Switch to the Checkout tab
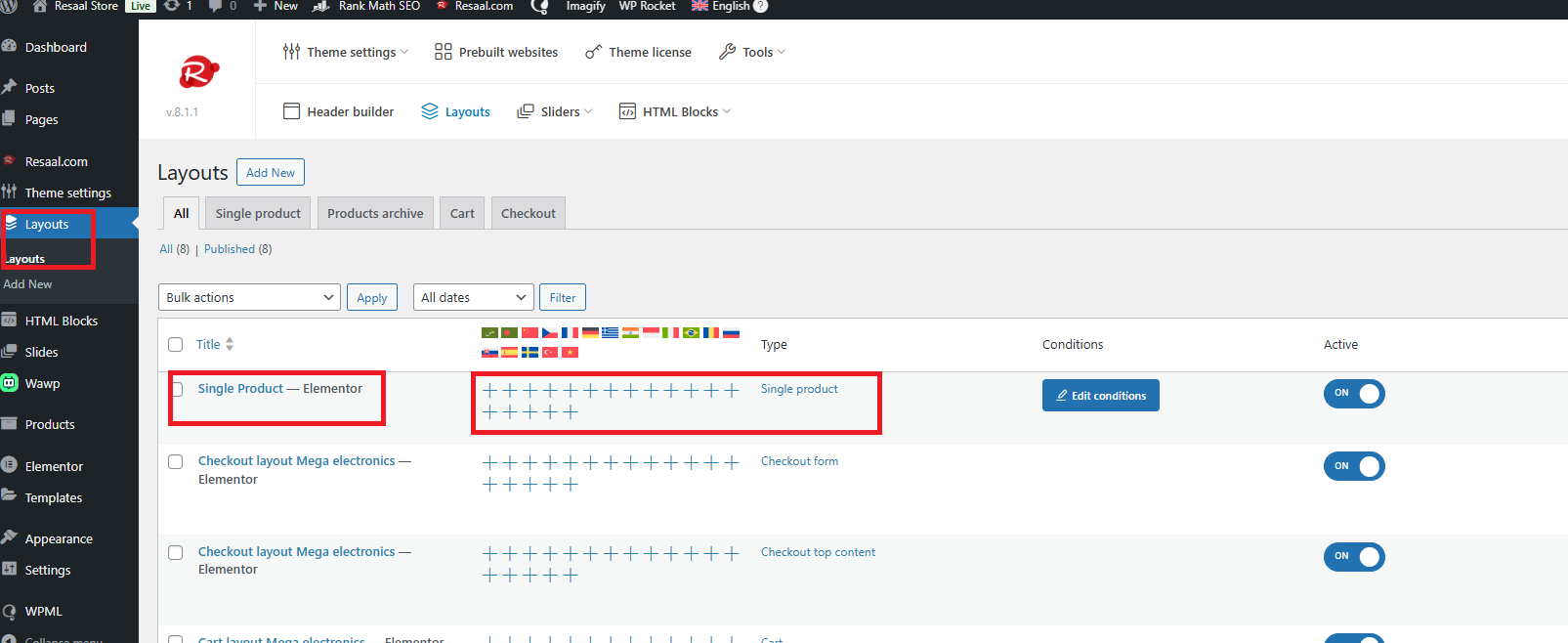The image size is (1568, 643). coord(529,213)
